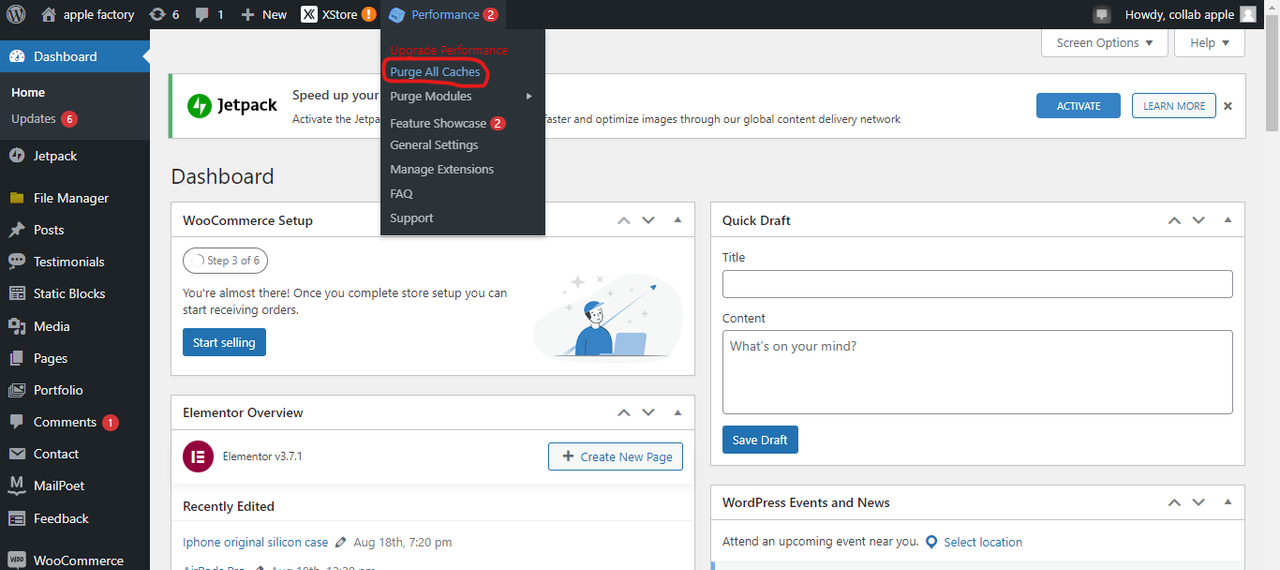Screen dimensions: 1280x570
Task: Click the plus New icon in admin bar
Action: click(x=248, y=14)
